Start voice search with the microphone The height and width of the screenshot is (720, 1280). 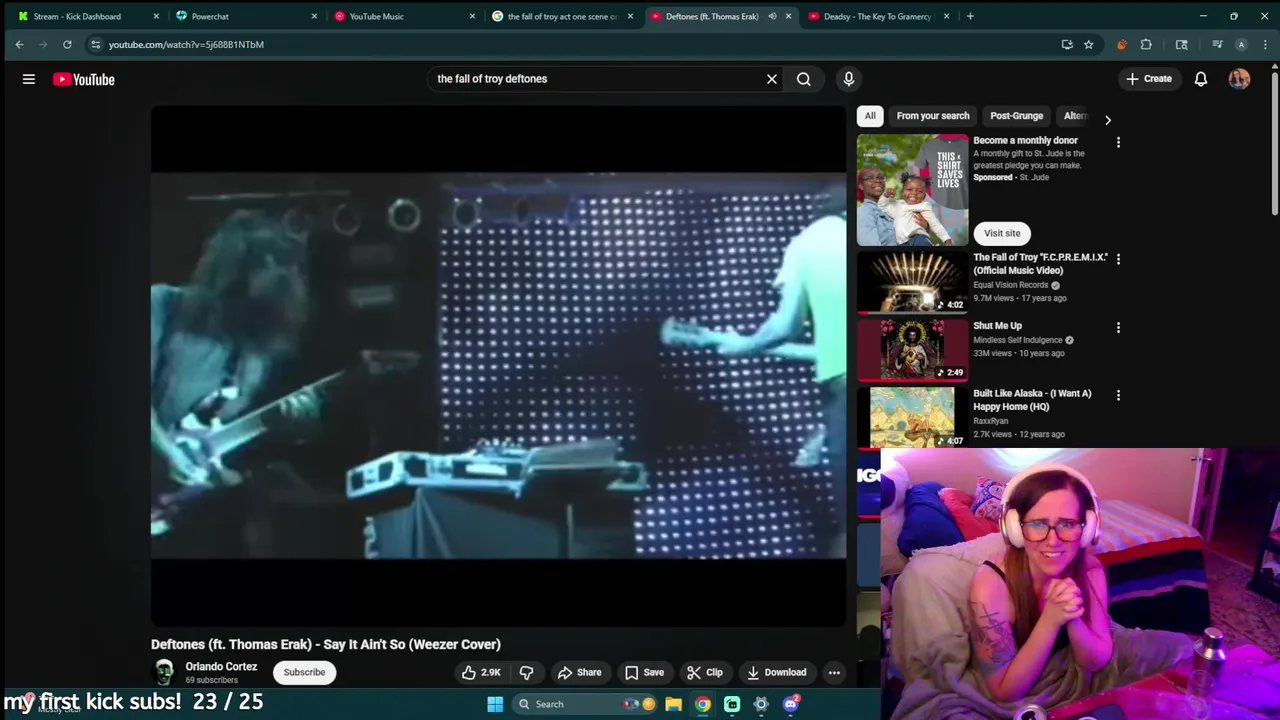point(849,79)
